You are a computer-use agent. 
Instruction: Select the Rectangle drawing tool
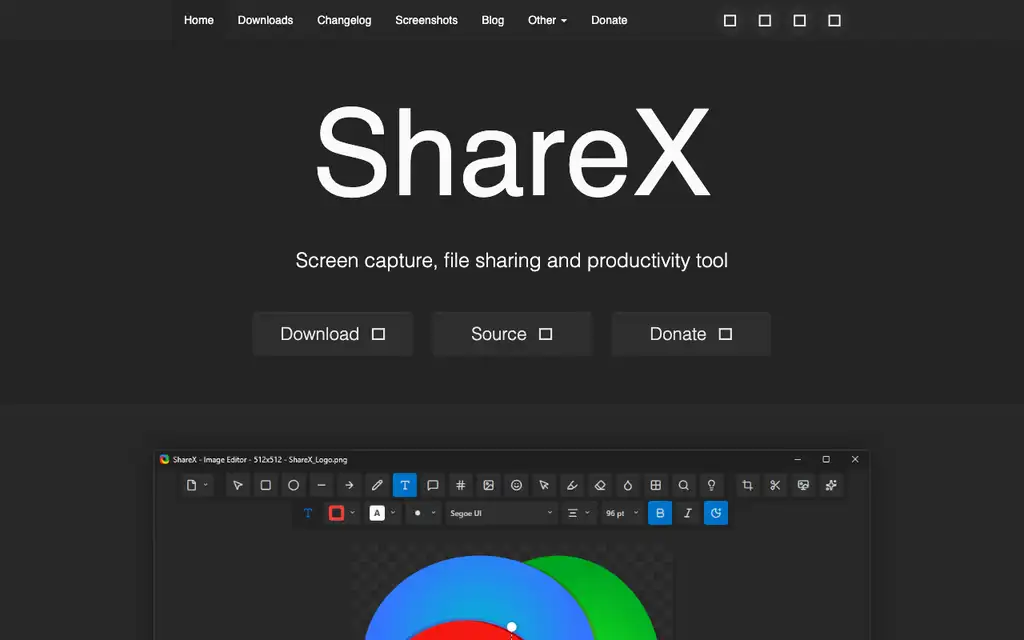tap(266, 485)
